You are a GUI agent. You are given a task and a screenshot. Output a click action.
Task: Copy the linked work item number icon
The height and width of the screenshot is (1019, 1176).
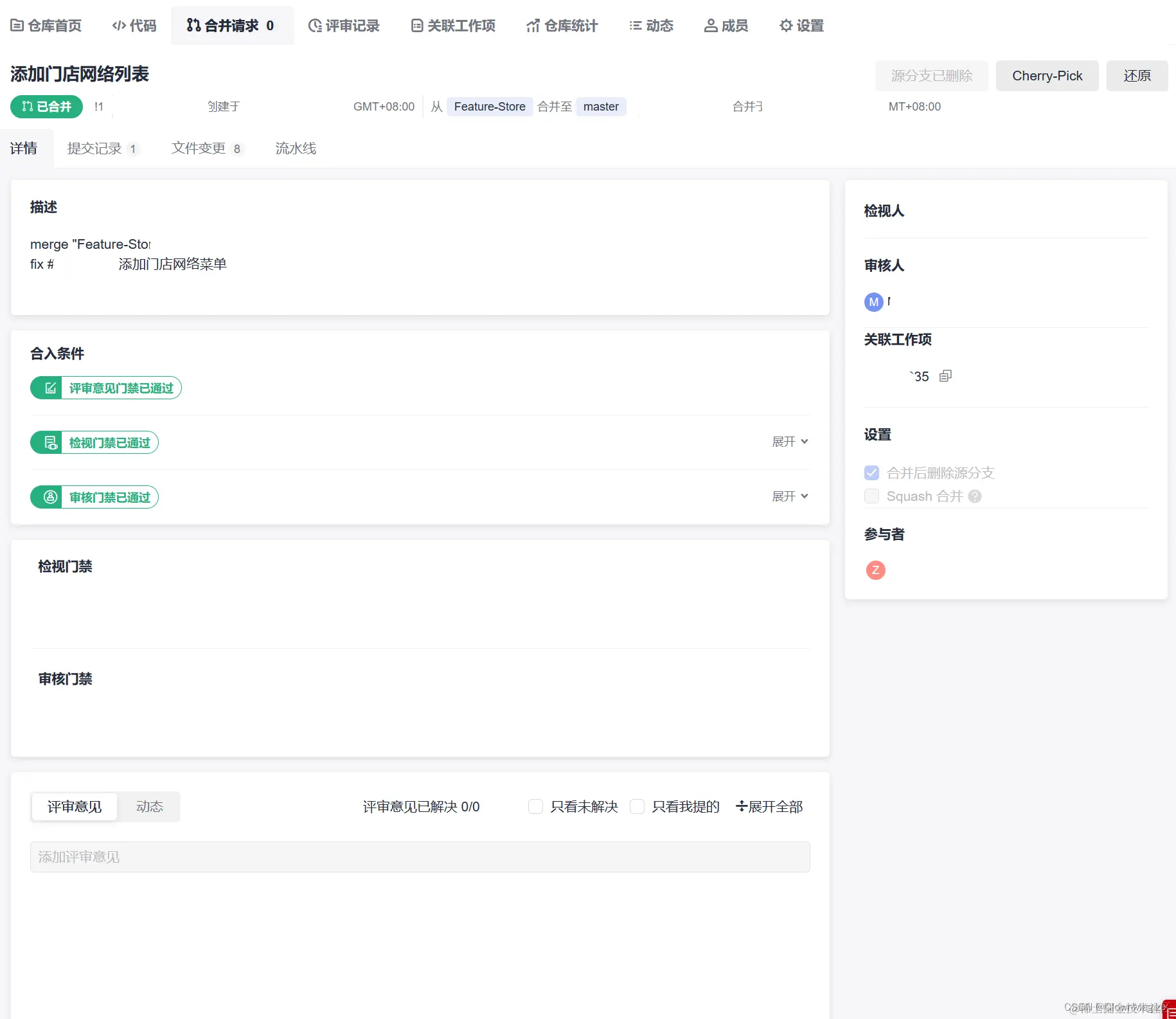coord(945,376)
